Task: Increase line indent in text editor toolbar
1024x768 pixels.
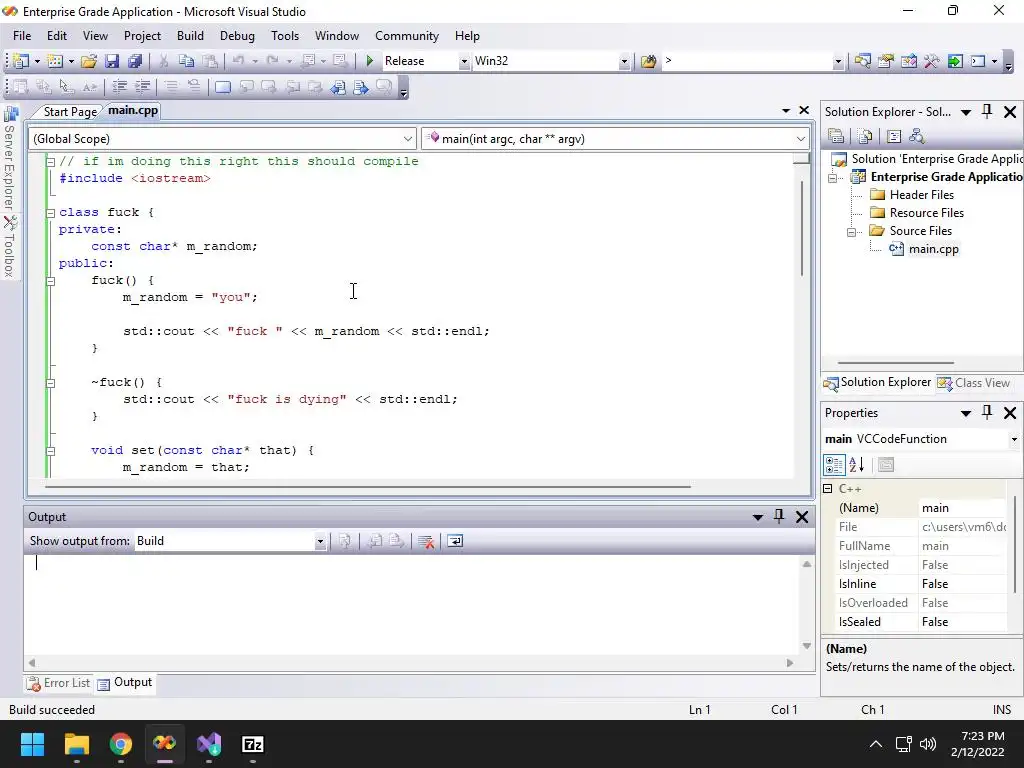Action: point(142,86)
